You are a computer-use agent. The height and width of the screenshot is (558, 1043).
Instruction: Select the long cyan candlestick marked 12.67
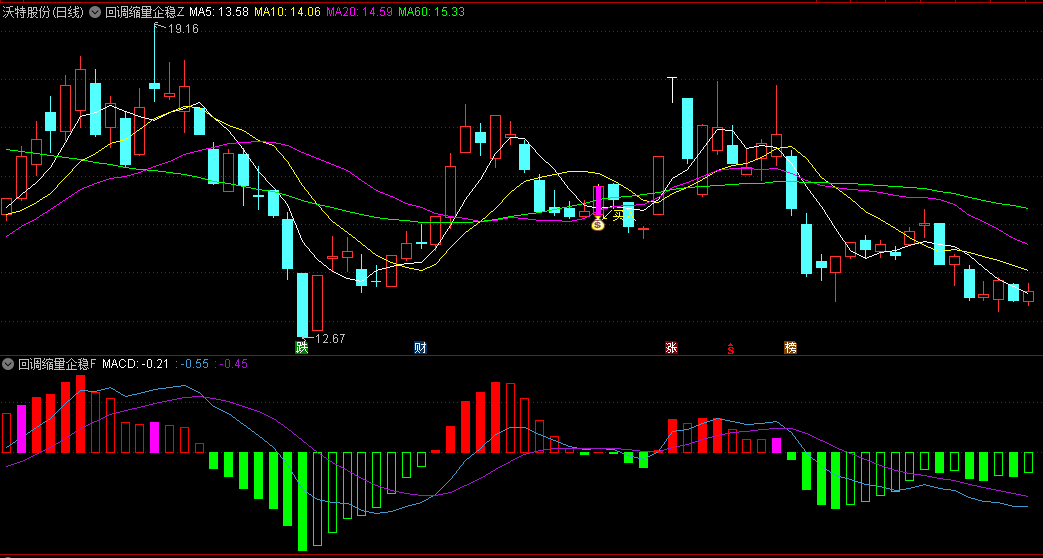(x=302, y=305)
